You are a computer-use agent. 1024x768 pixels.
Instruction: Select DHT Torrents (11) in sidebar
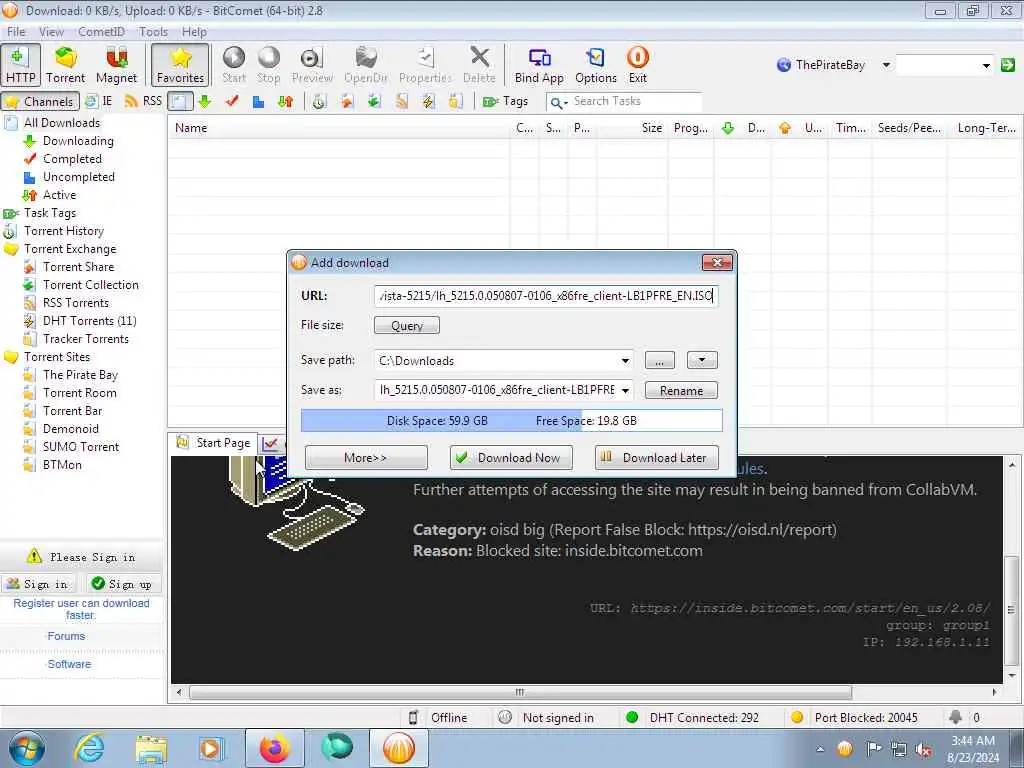89,321
